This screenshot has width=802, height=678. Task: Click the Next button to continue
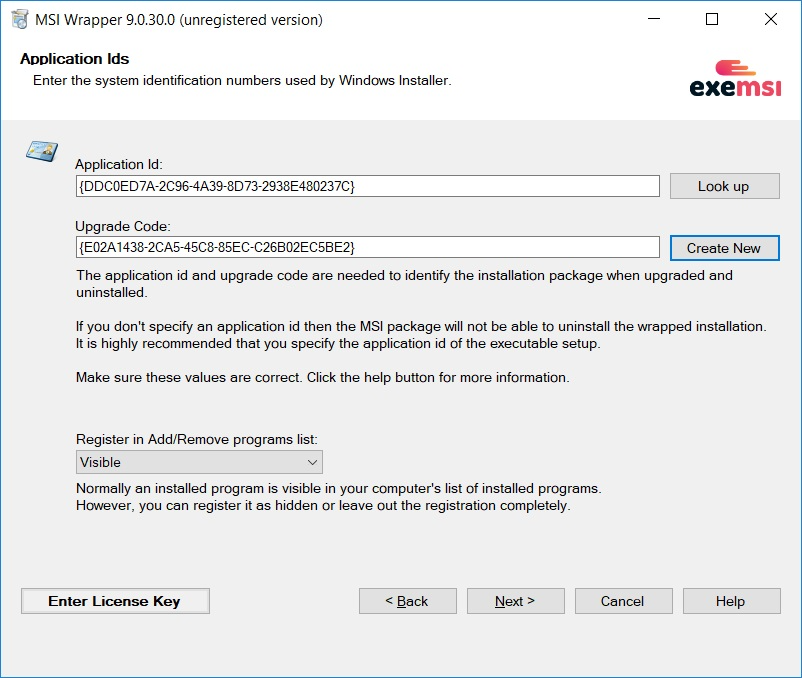click(515, 601)
